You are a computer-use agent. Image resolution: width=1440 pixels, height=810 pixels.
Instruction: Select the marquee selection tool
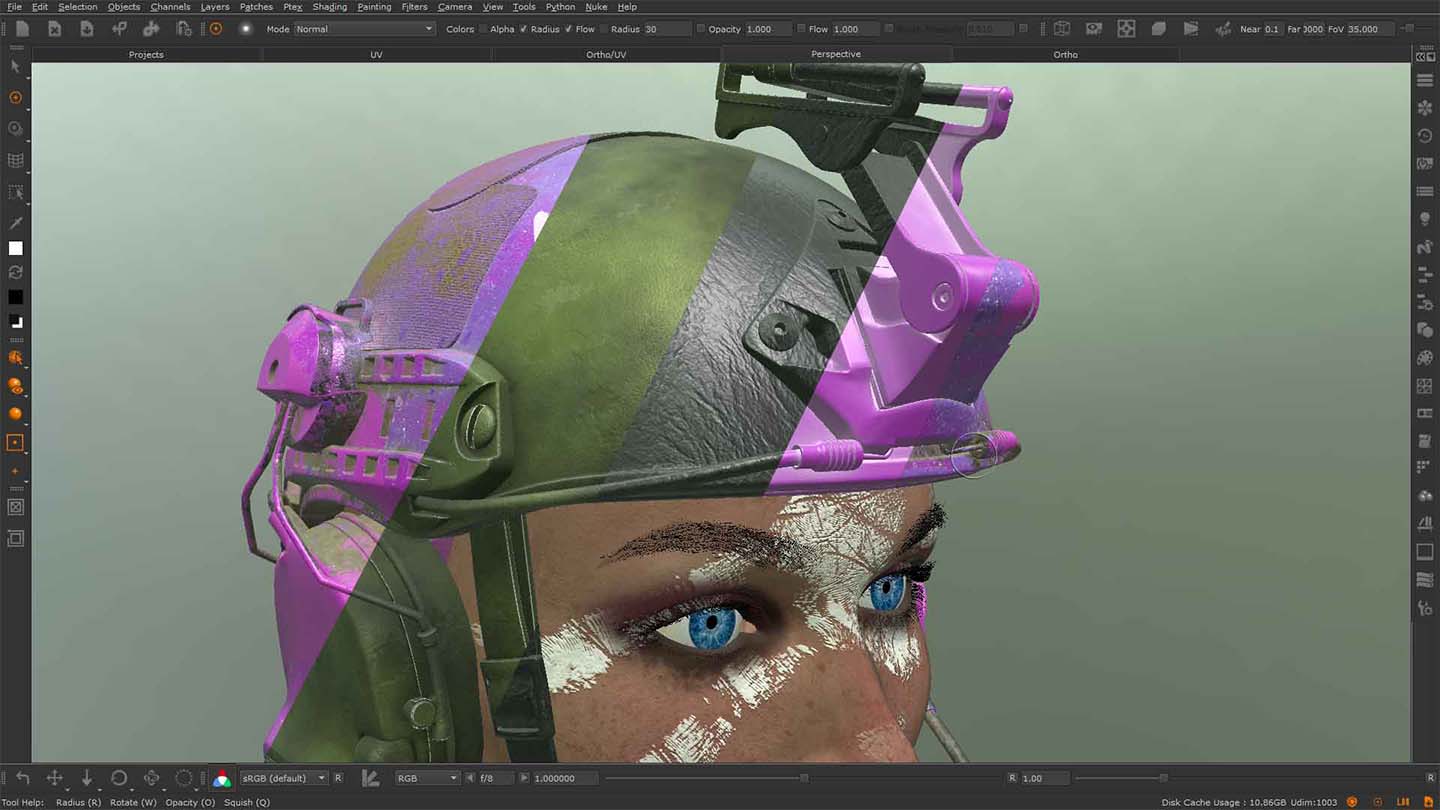pos(15,193)
